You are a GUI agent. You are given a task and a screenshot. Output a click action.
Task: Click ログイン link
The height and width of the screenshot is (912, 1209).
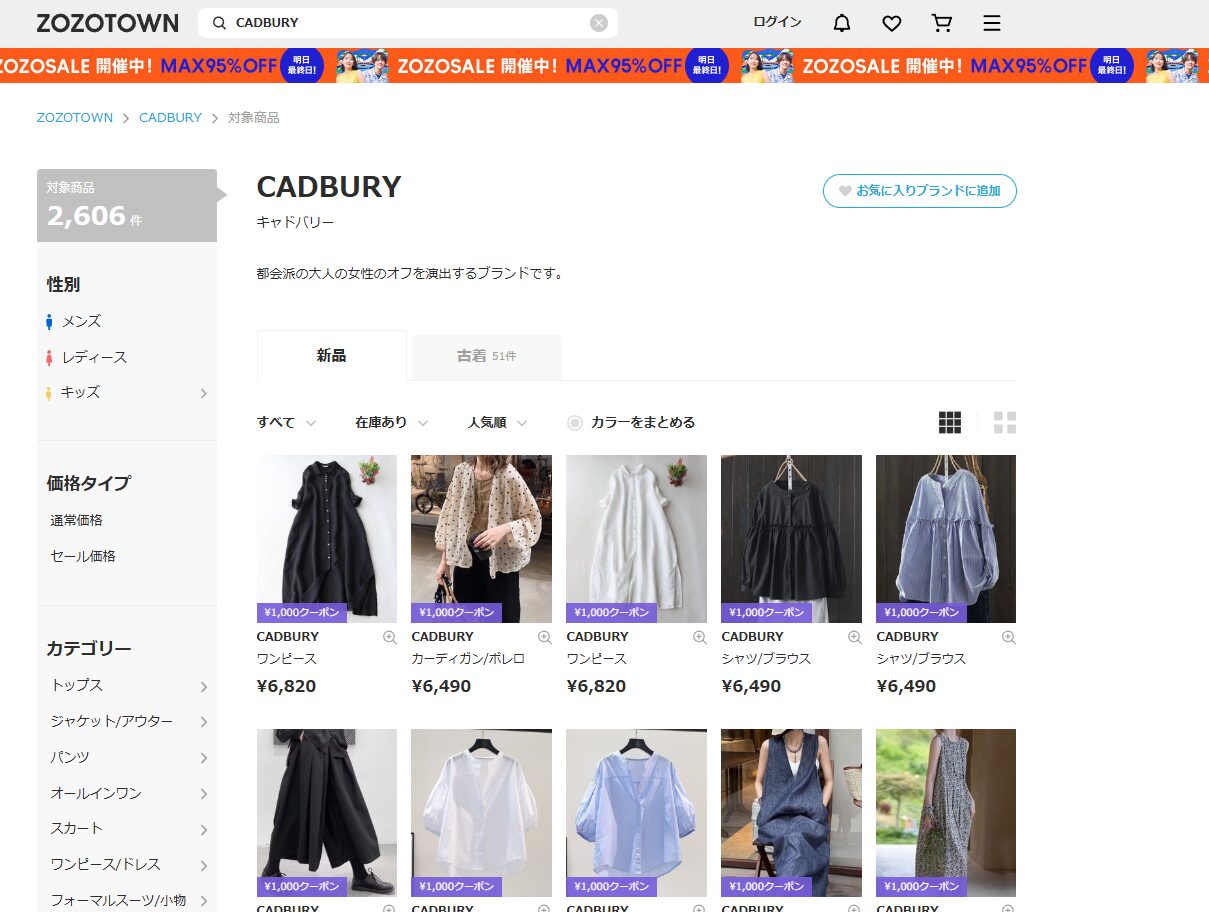777,22
